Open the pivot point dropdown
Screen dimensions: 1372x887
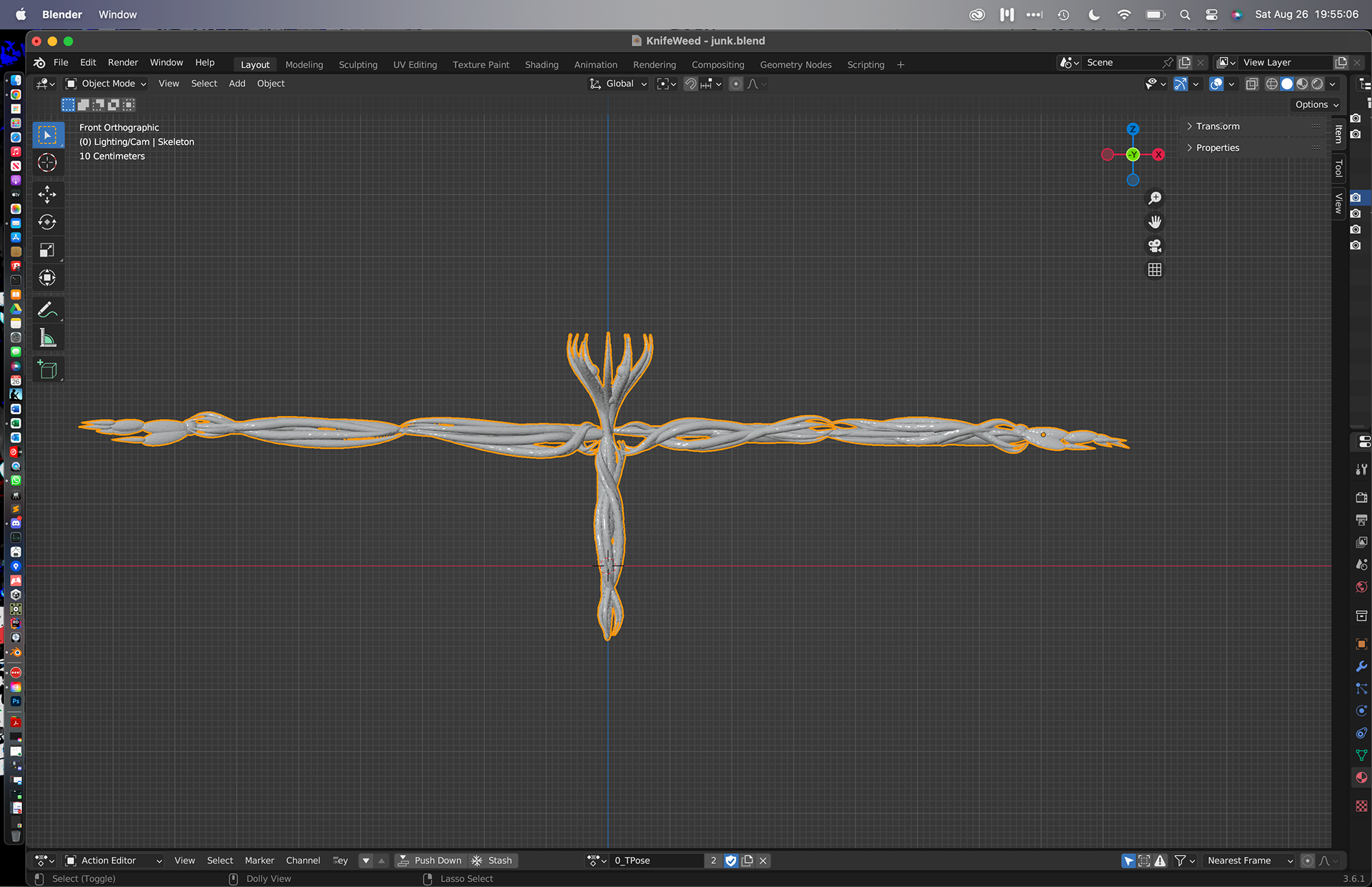click(666, 84)
